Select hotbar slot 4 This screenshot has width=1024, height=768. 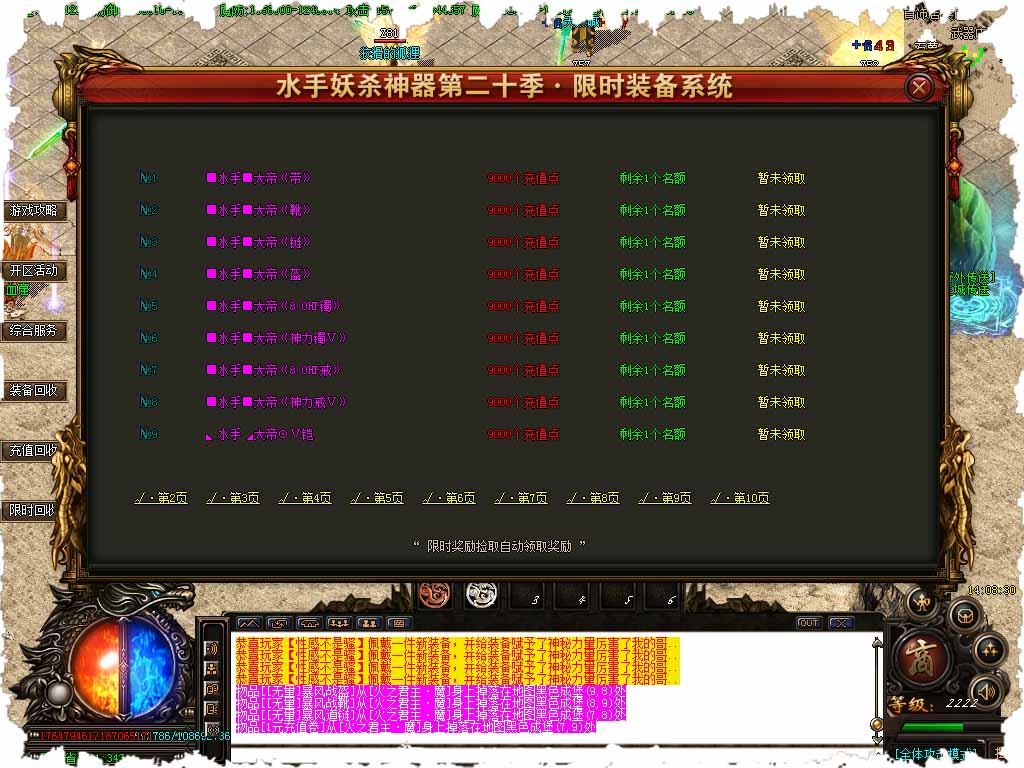(574, 596)
